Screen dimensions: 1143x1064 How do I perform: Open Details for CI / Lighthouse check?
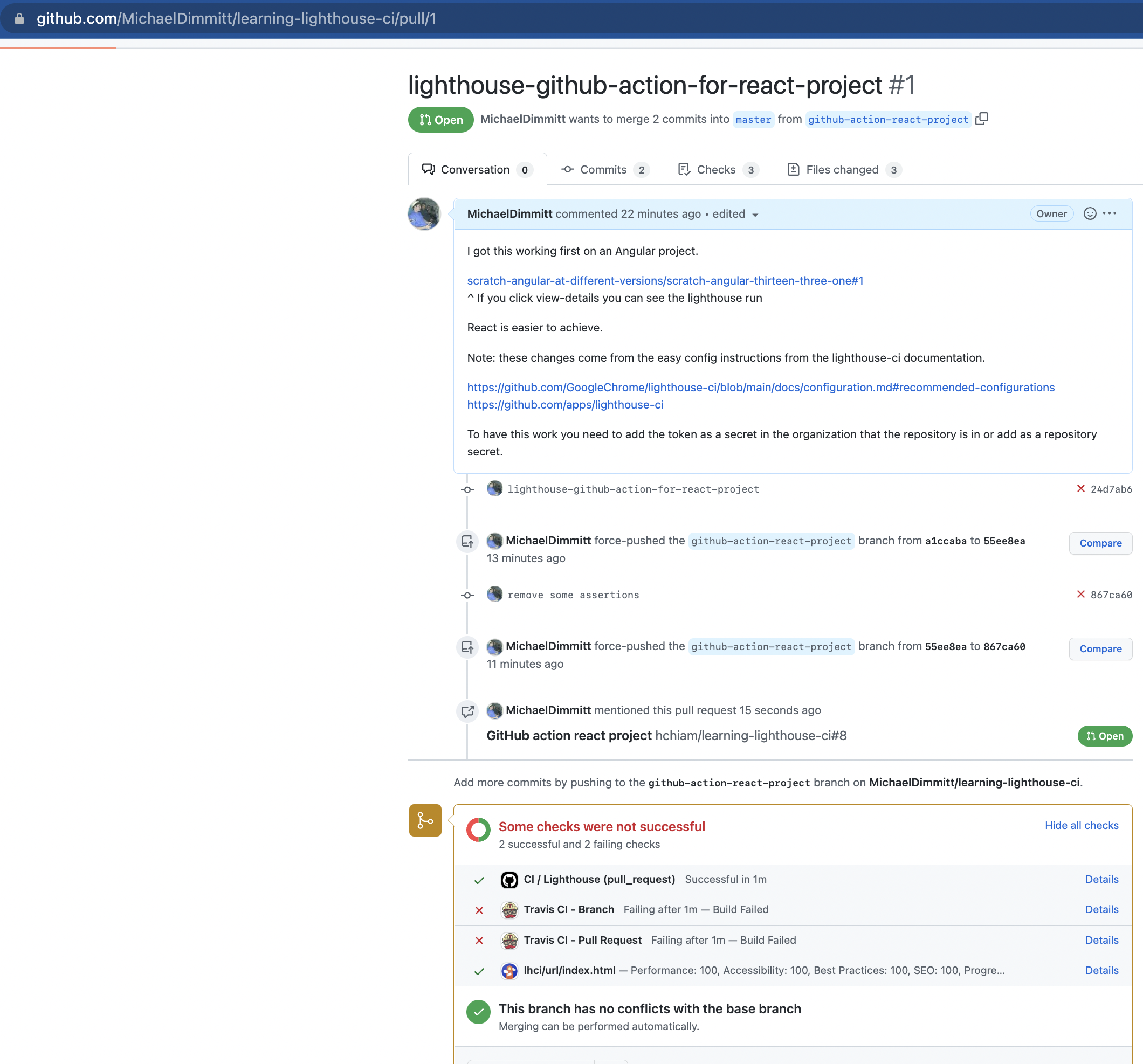pos(1101,880)
